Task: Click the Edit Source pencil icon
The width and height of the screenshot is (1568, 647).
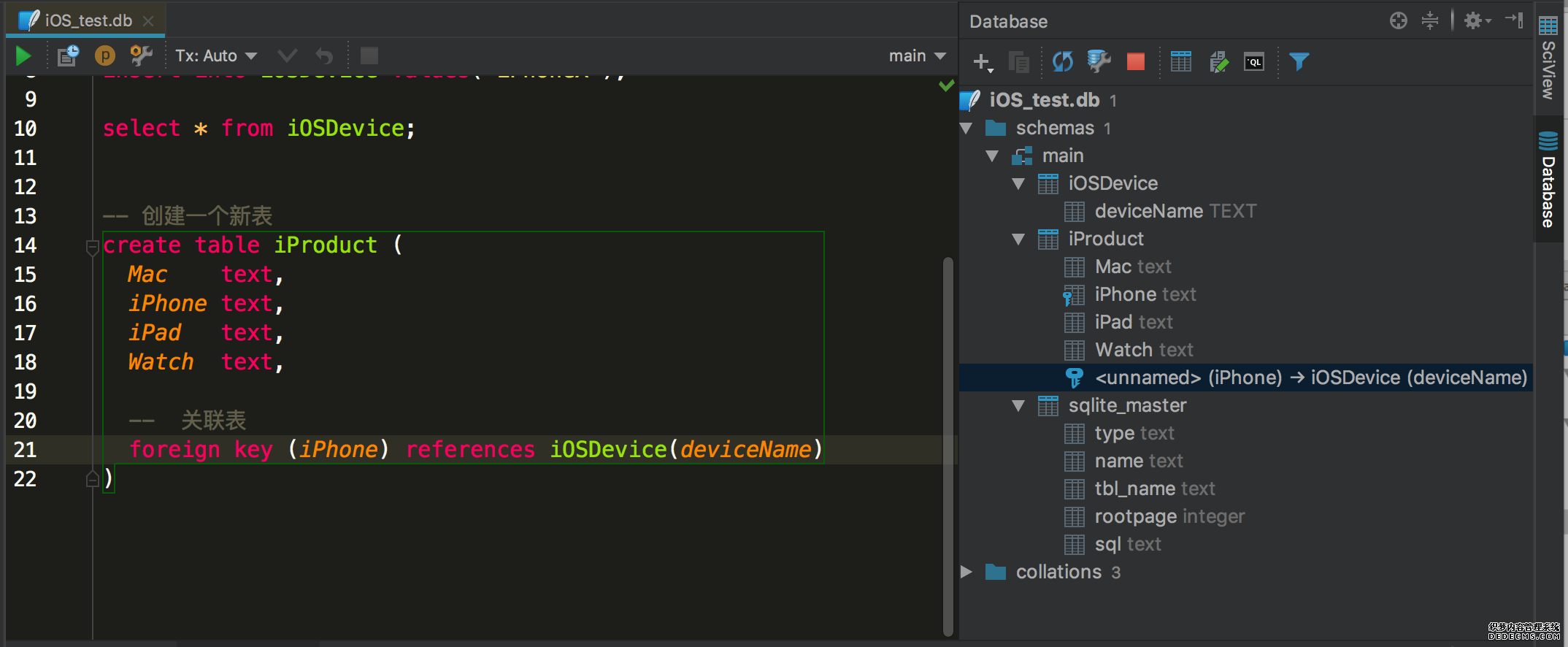Action: point(1218,62)
